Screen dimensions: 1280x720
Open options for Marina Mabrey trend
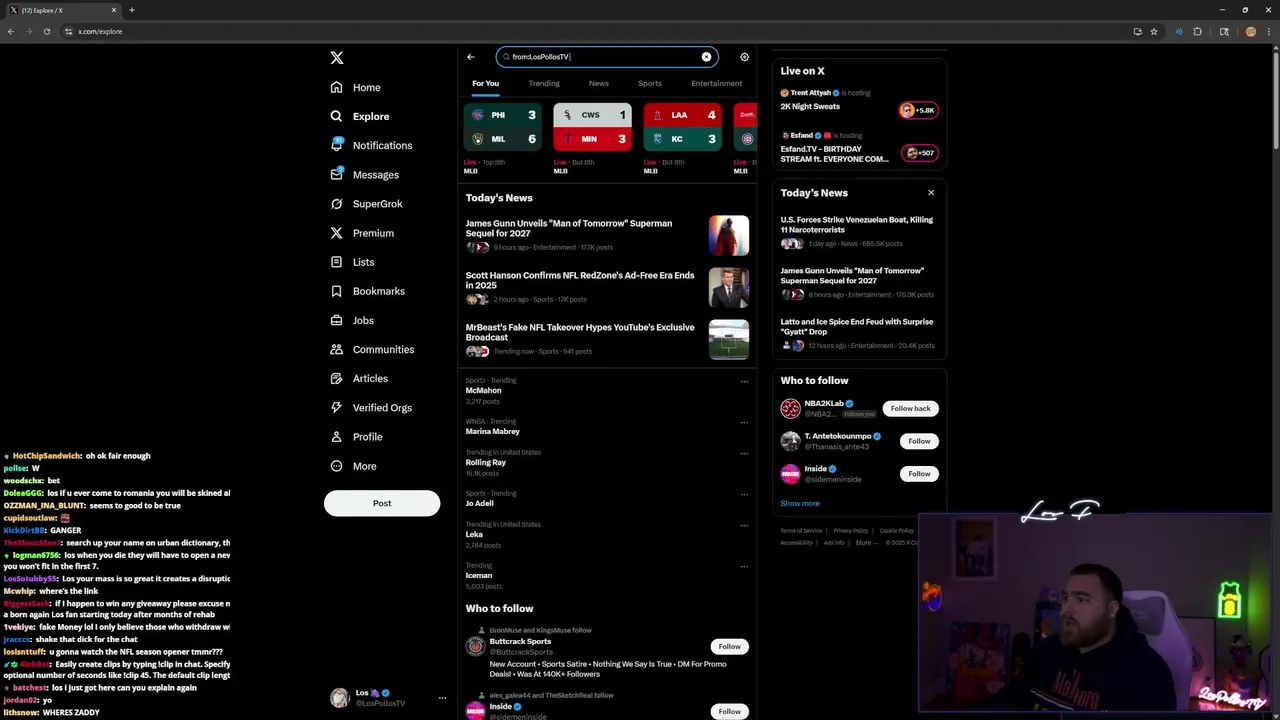pos(744,422)
